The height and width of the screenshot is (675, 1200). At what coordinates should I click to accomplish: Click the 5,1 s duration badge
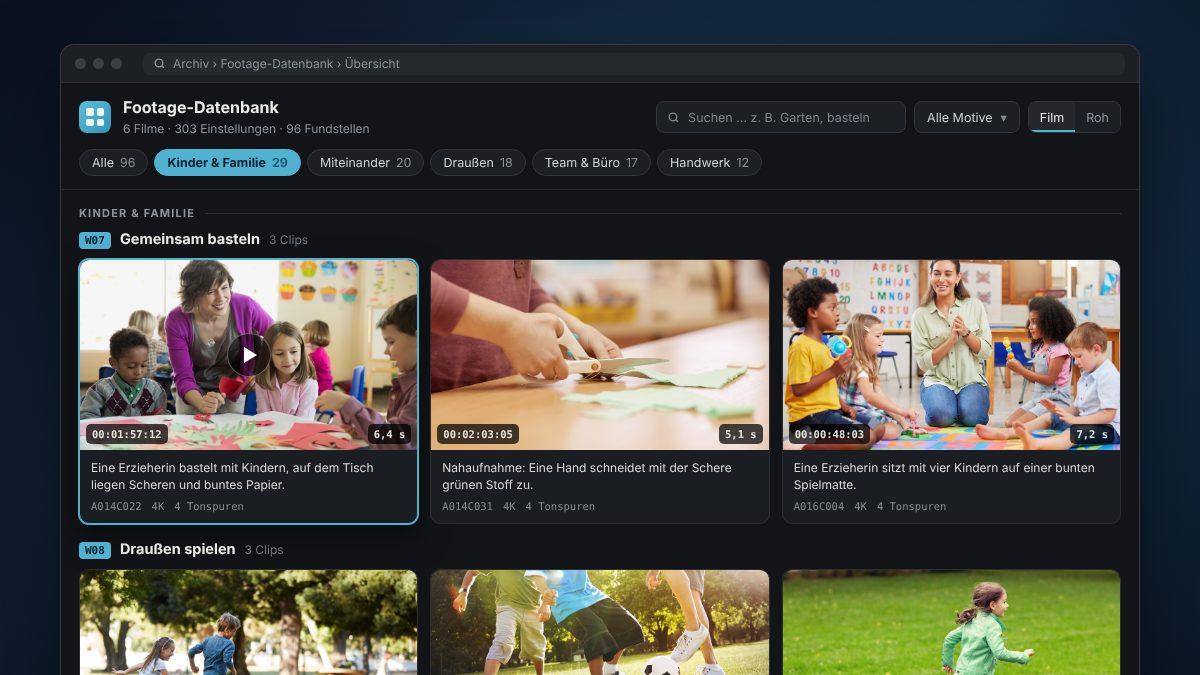[x=741, y=434]
